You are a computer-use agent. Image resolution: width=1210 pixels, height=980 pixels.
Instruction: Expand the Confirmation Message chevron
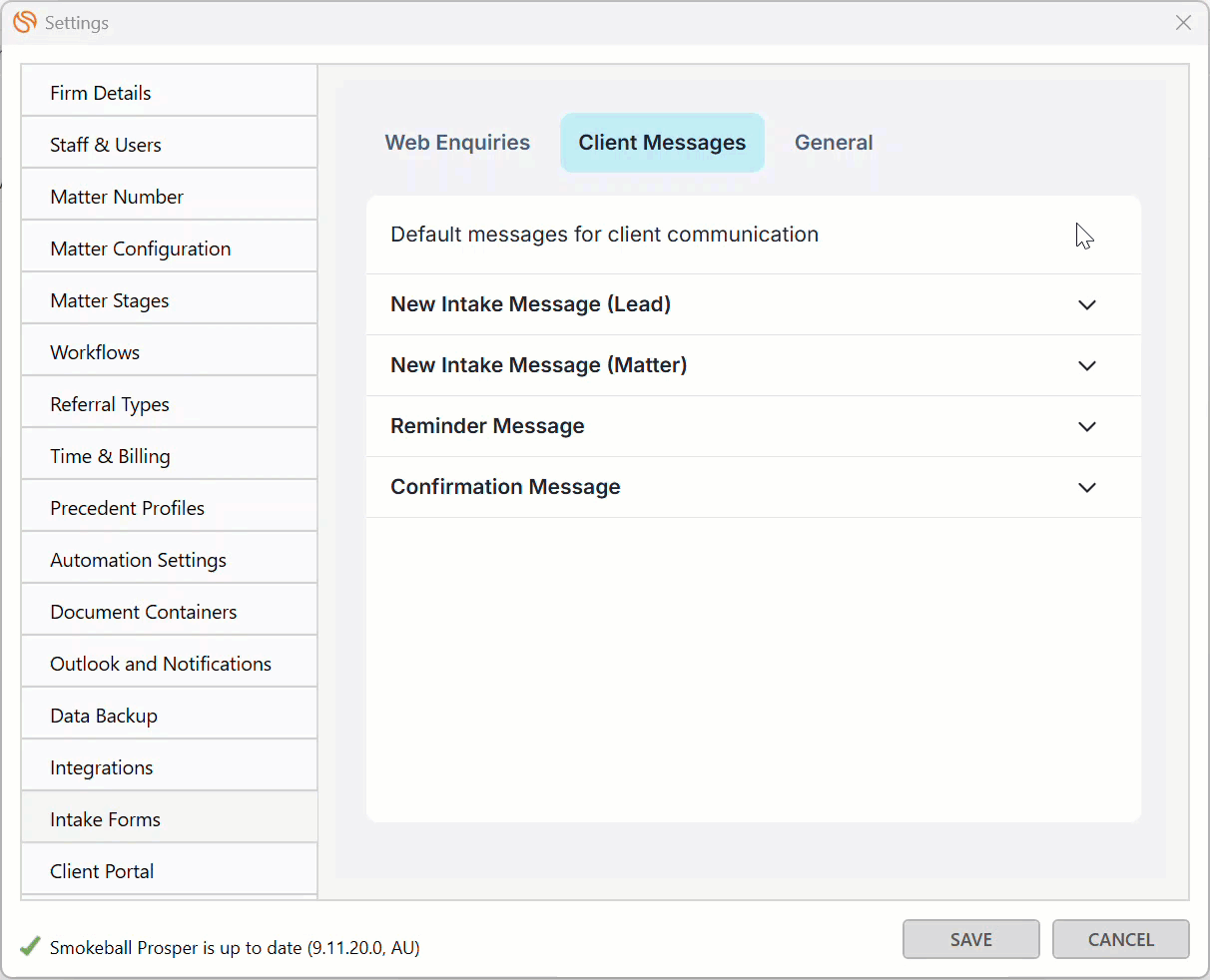(x=1087, y=487)
